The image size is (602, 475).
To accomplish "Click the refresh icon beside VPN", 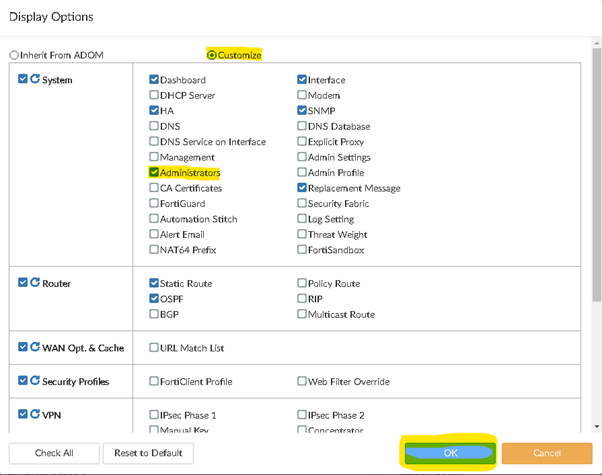I will [35, 413].
